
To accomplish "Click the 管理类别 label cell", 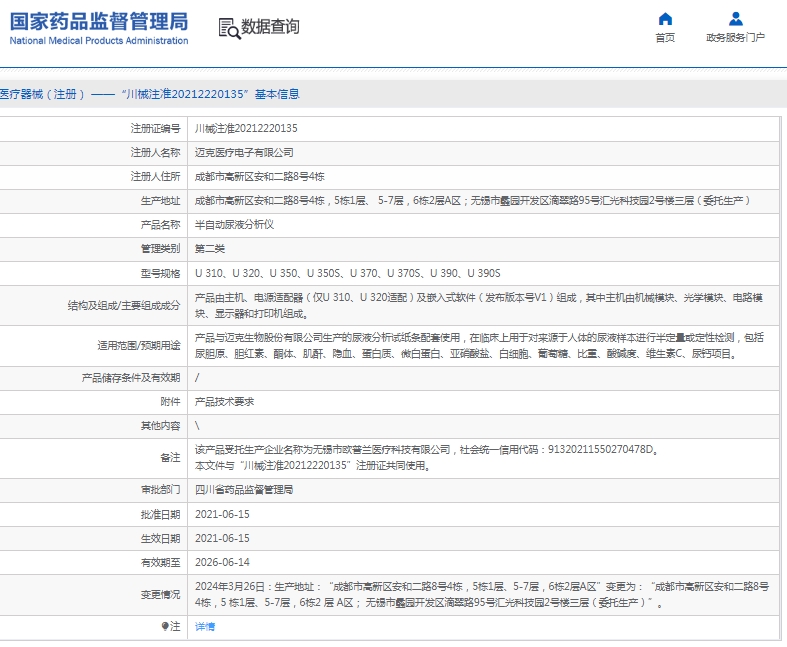I will 93,249.
